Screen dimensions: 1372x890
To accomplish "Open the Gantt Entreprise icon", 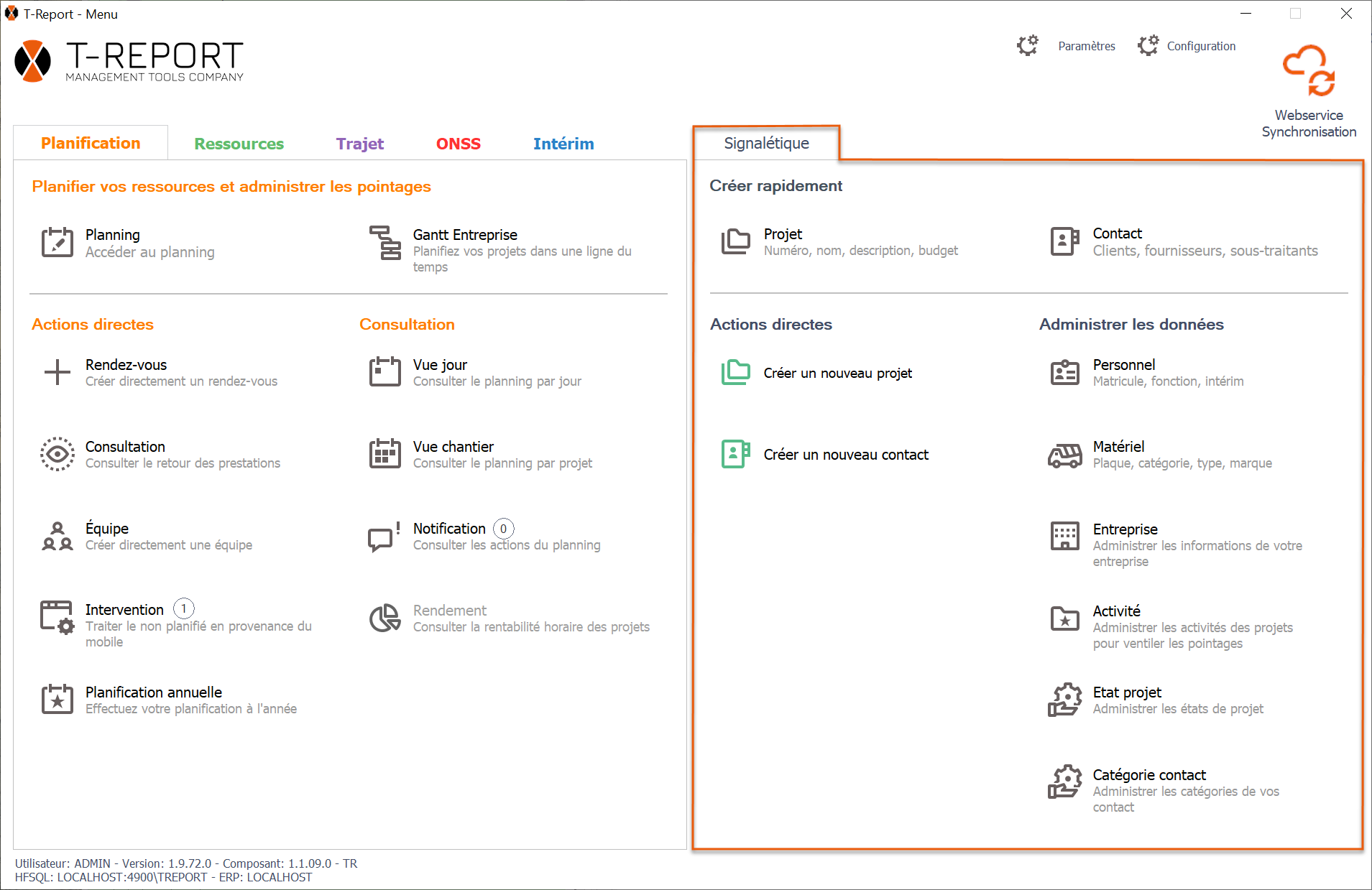I will (385, 242).
